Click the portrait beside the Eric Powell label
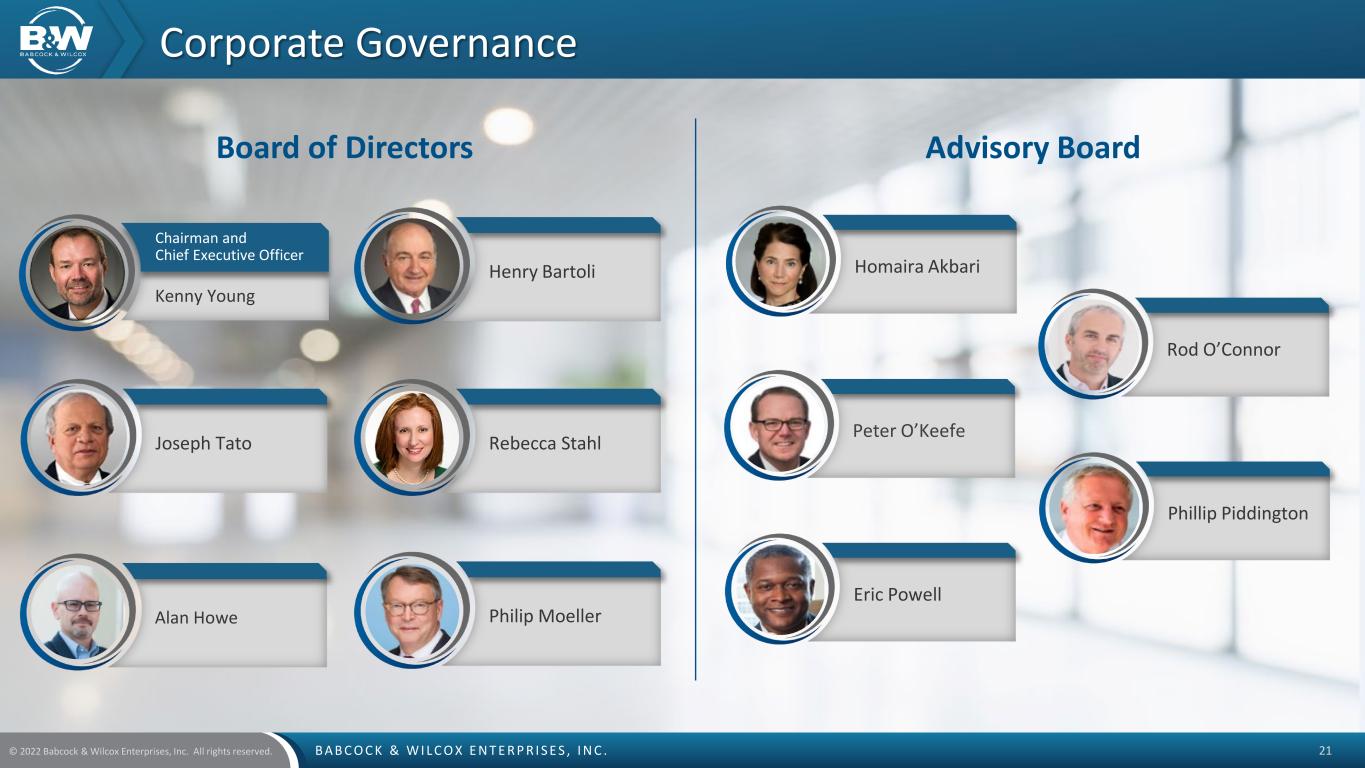1365x768 pixels. pyautogui.click(x=780, y=589)
